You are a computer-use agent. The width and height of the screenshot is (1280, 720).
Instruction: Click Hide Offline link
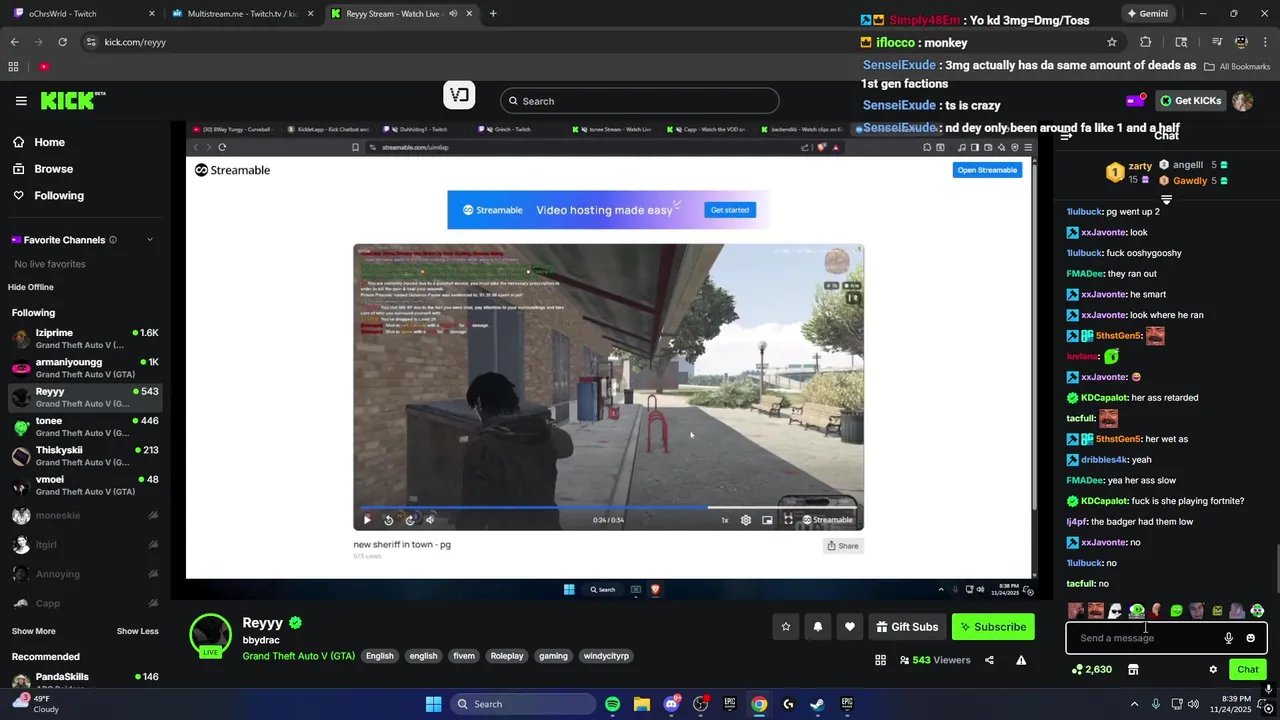coord(31,287)
